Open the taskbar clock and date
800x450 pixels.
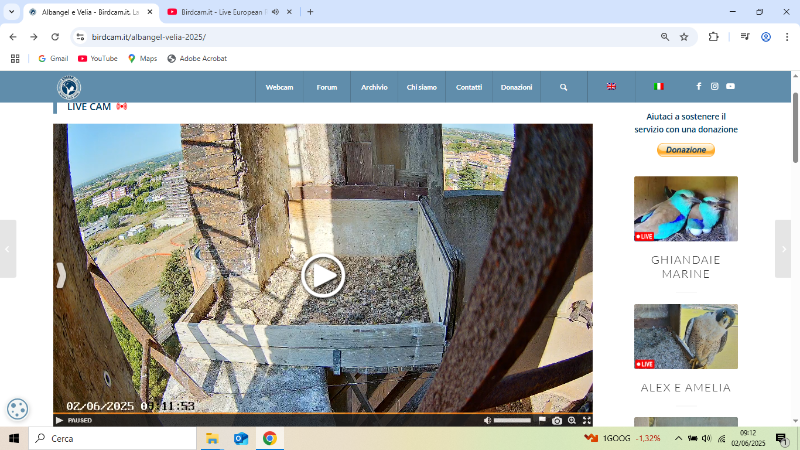748,438
